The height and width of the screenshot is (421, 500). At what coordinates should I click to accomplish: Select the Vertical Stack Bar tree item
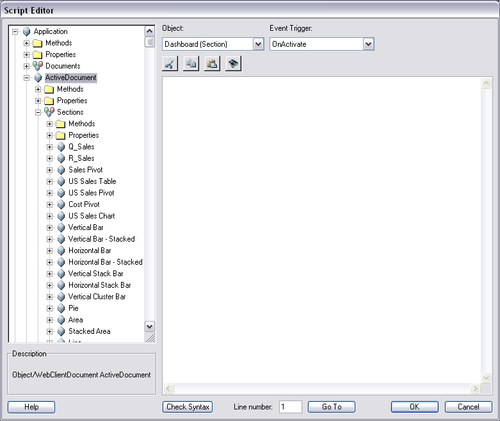point(96,274)
